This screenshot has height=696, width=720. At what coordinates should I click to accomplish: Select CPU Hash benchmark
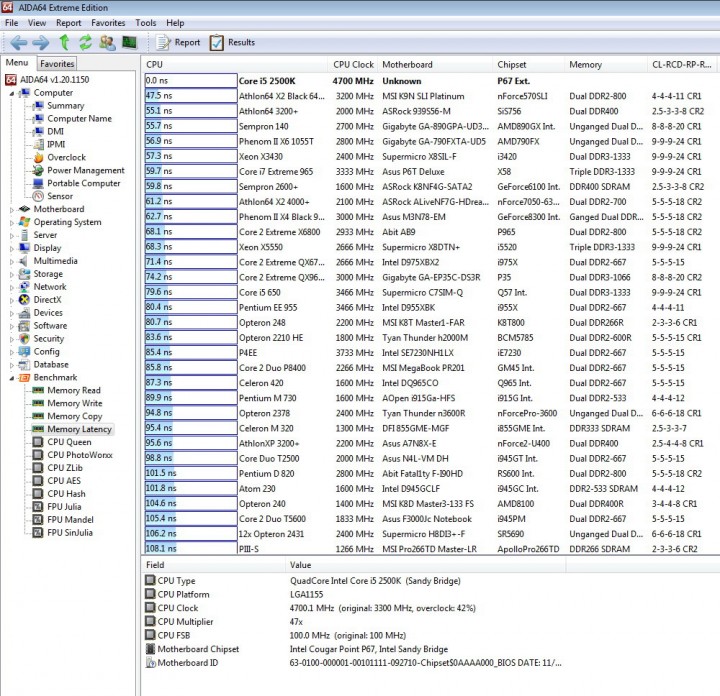[66, 494]
